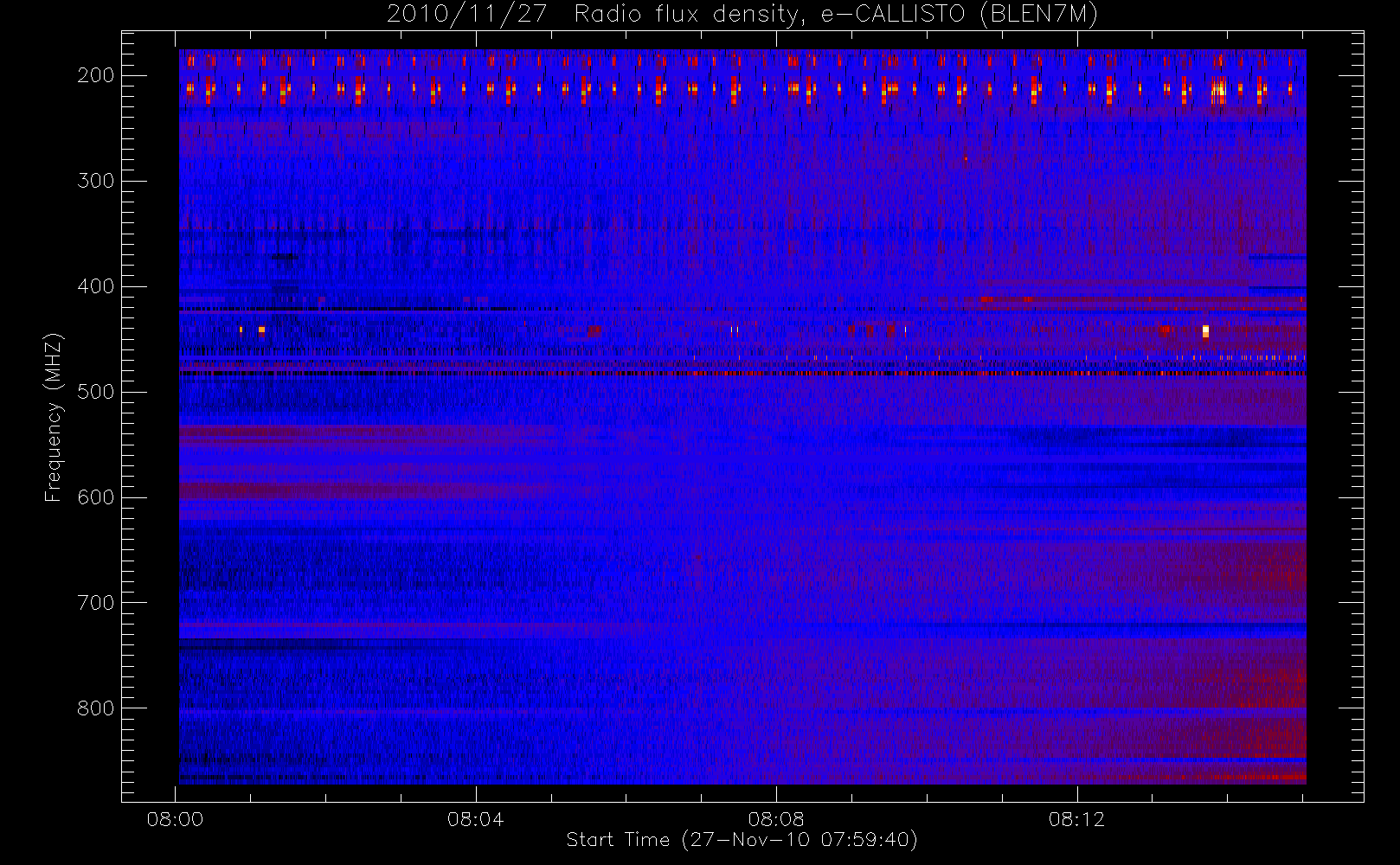Click the 'Start Time (27-Nov-10 07:59:40)' label
Image resolution: width=1400 pixels, height=865 pixels.
pos(742,840)
